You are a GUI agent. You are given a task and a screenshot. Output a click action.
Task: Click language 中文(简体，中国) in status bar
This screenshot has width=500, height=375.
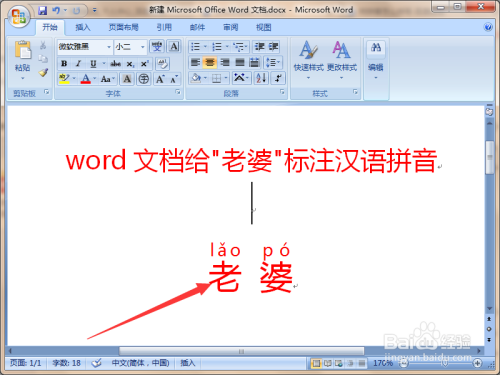click(x=140, y=363)
